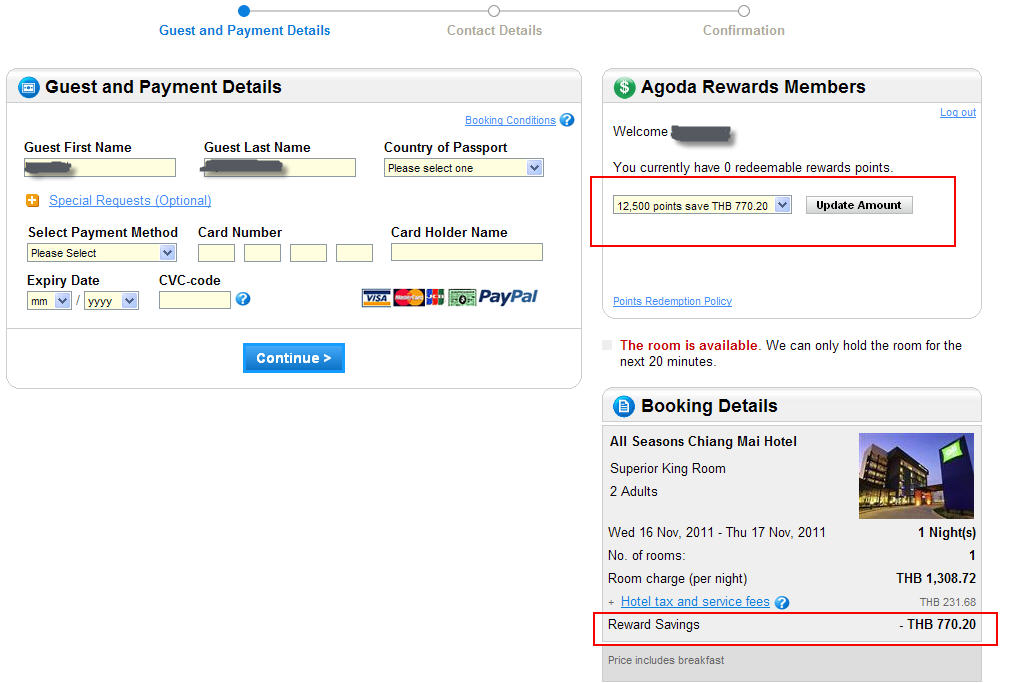Go to Guest and Payment Details step

244,30
